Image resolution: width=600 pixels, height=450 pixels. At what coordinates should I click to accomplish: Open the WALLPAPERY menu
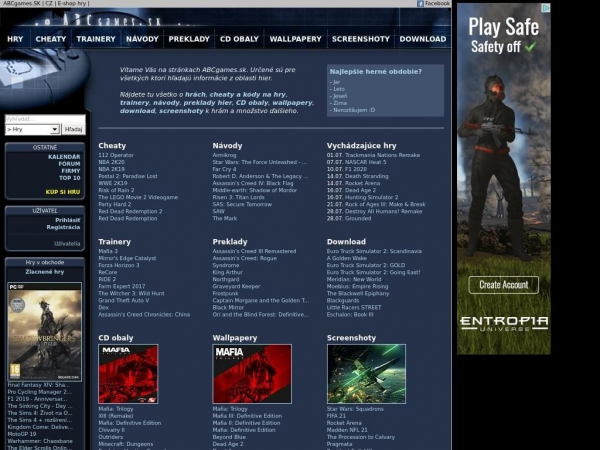(x=295, y=39)
